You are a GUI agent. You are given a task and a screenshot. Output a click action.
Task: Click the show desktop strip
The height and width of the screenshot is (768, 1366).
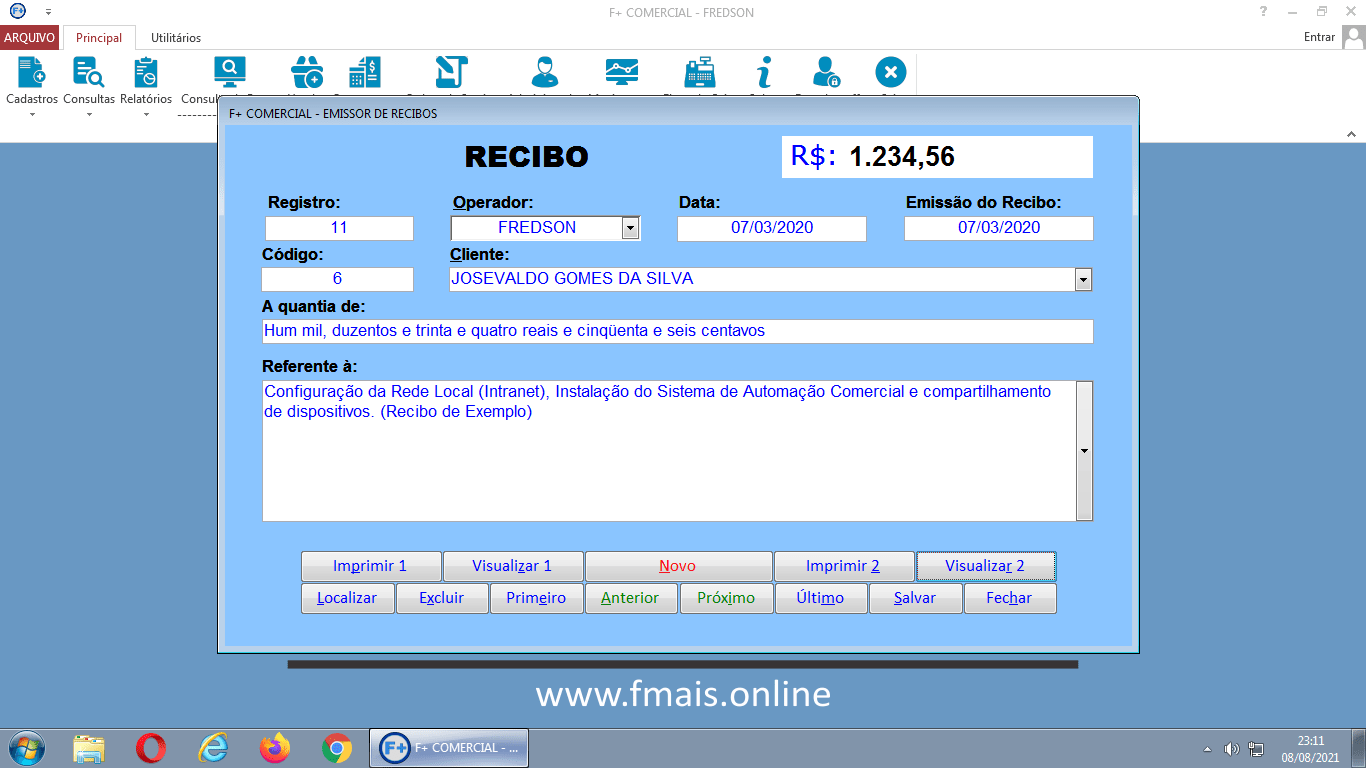pos(1358,748)
